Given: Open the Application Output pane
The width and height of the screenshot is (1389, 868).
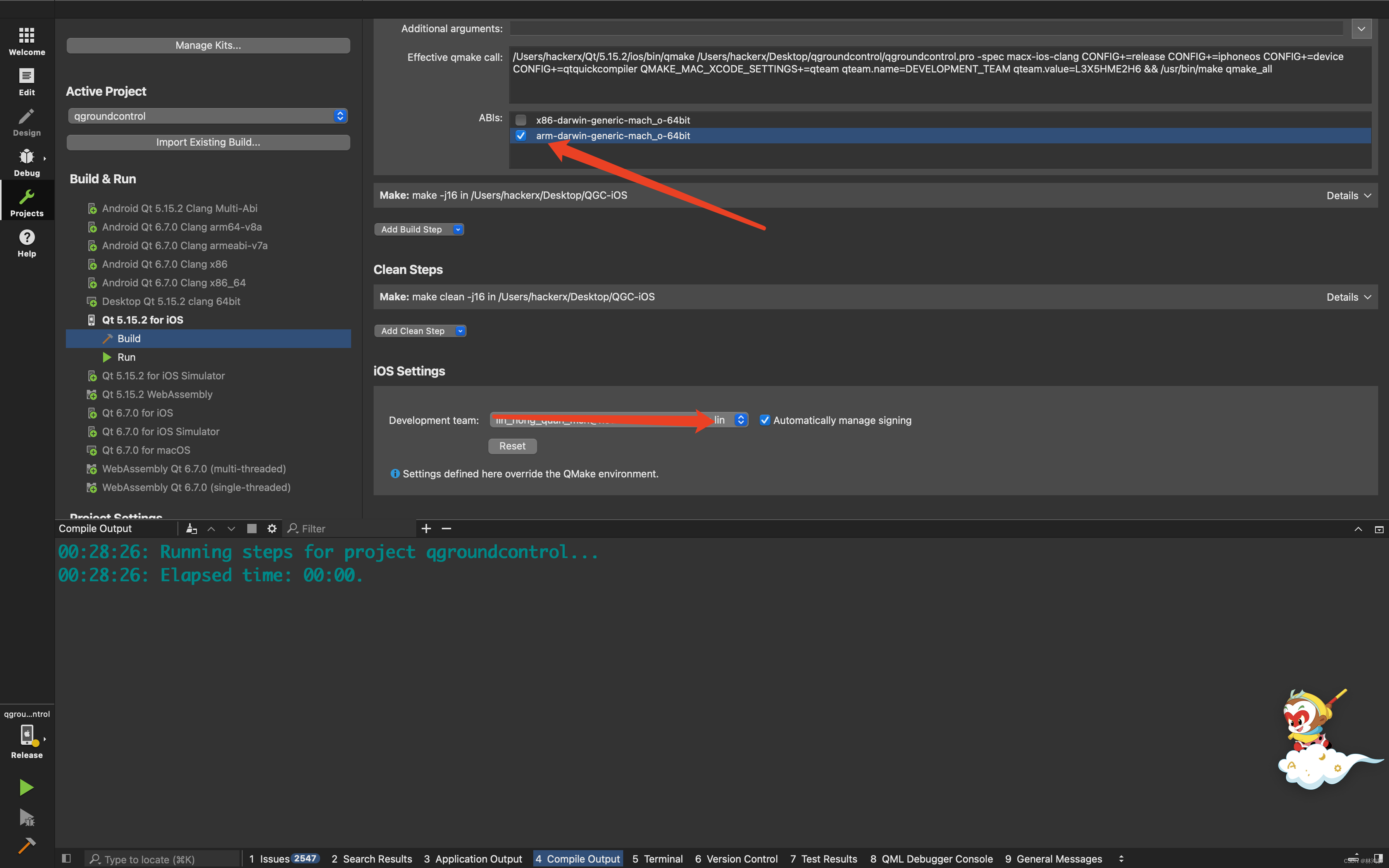Looking at the screenshot, I should point(473,859).
